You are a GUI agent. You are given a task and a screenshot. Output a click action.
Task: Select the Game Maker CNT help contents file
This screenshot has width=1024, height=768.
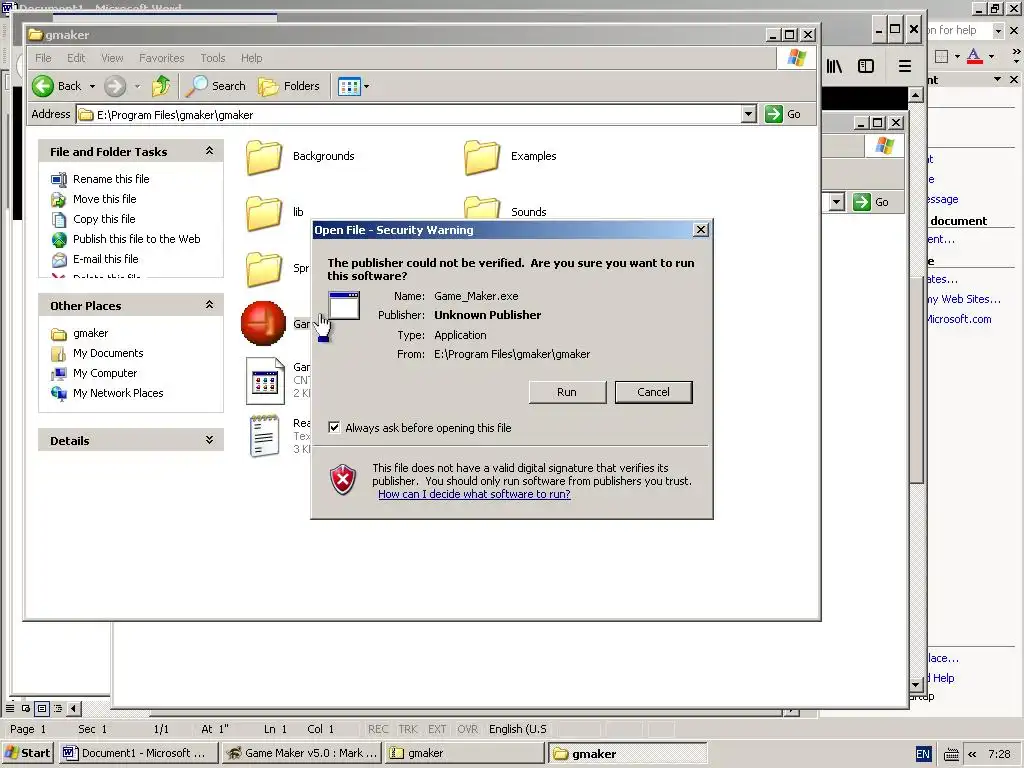[264, 381]
